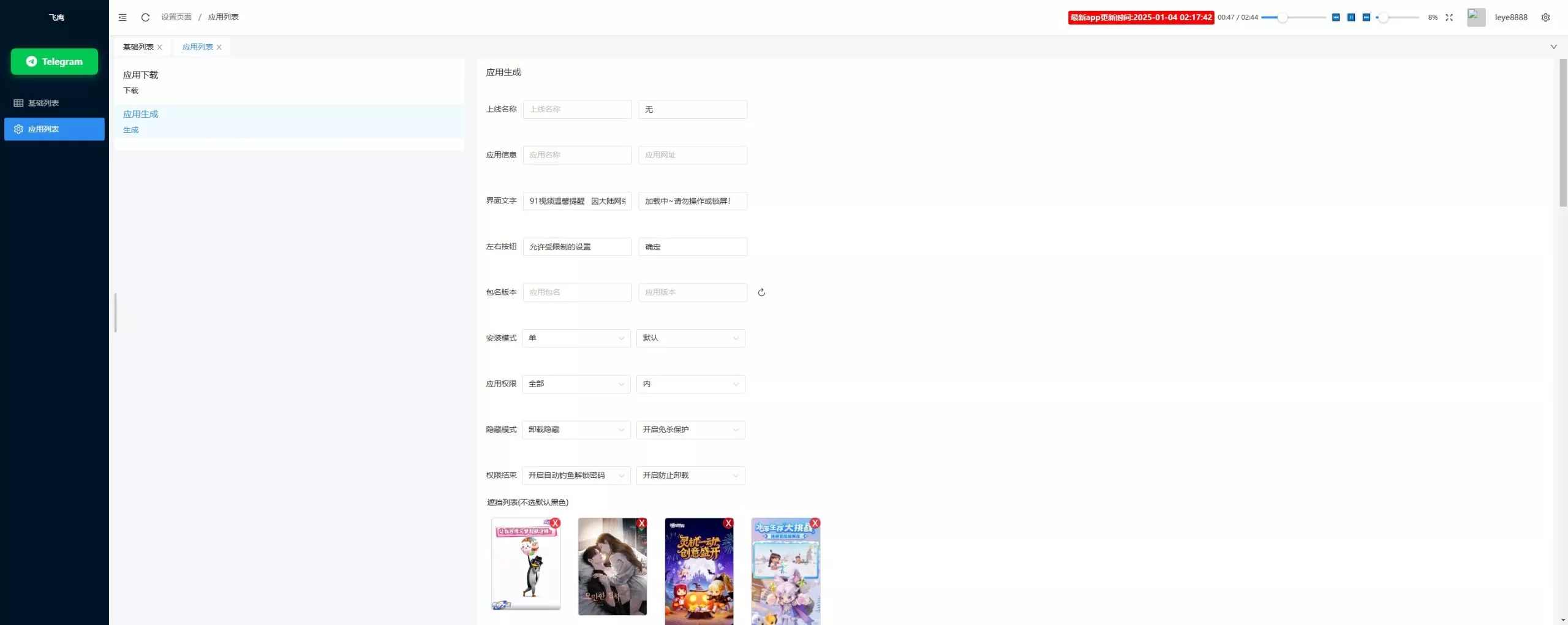Screen dimensions: 1568x625
Task: Select the 应用下载 list item
Action: pyautogui.click(x=289, y=82)
